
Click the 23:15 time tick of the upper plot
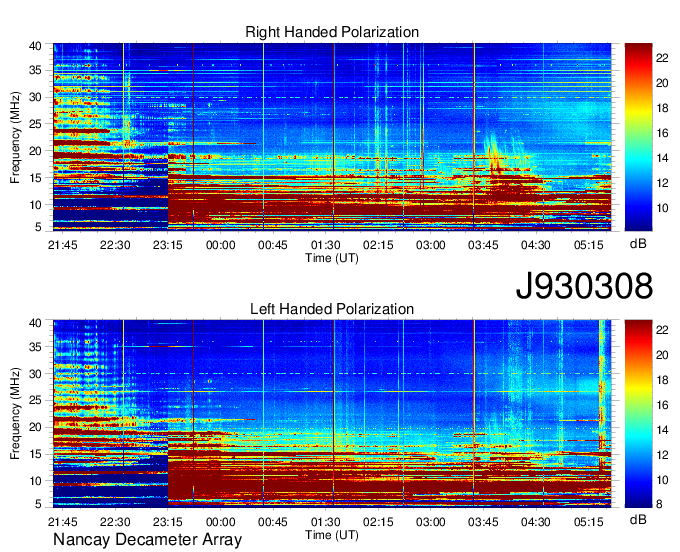167,245
